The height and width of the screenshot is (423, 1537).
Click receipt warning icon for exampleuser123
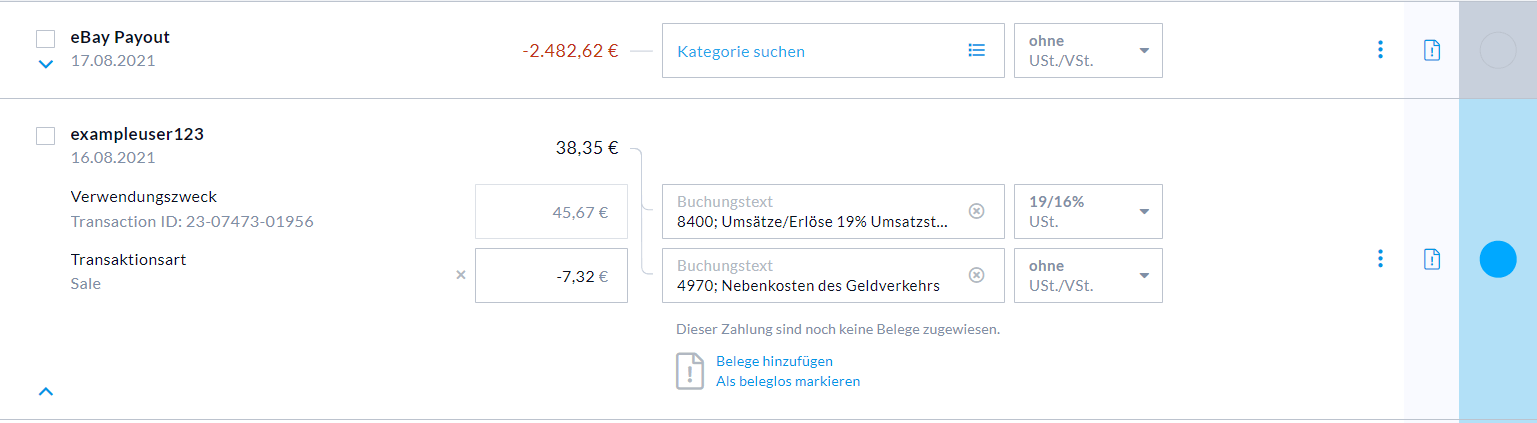pos(1432,259)
